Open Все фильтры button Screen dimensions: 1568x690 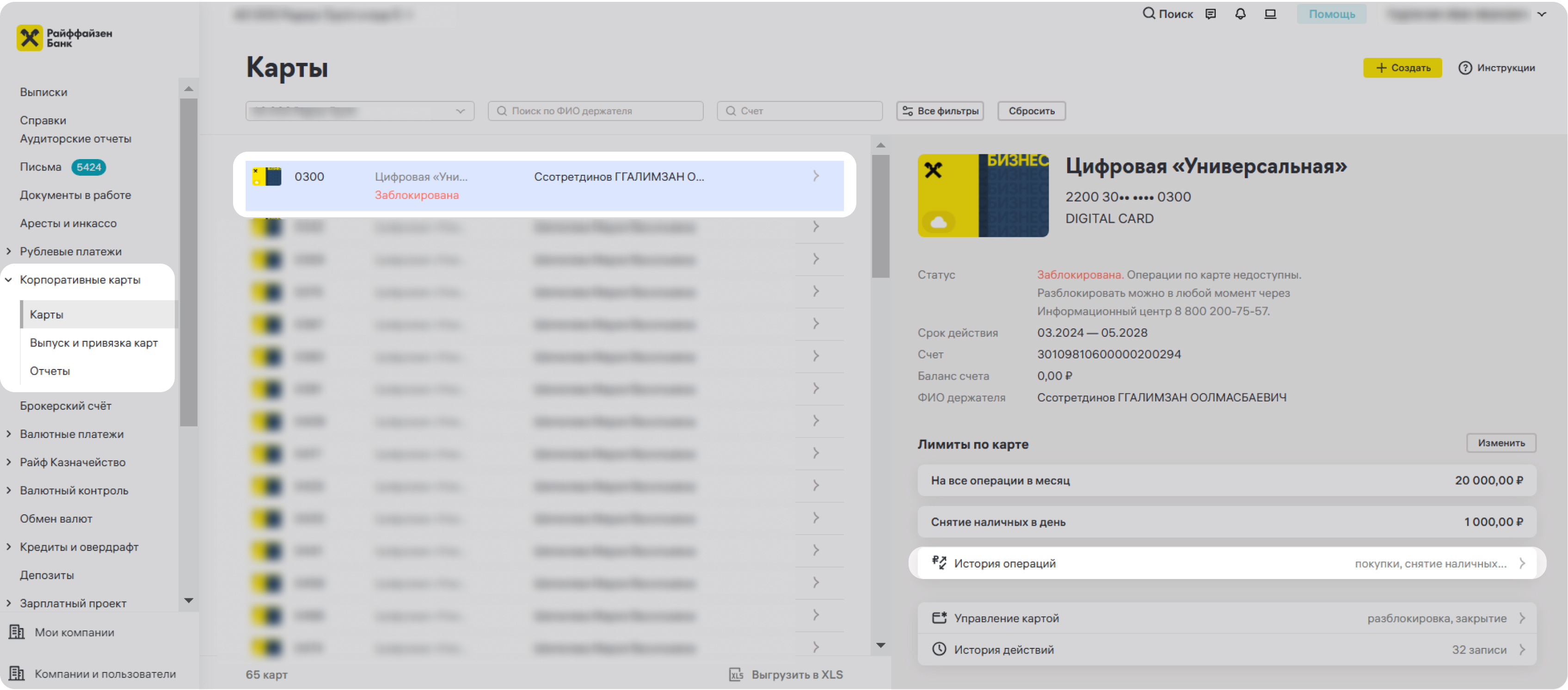tap(940, 111)
